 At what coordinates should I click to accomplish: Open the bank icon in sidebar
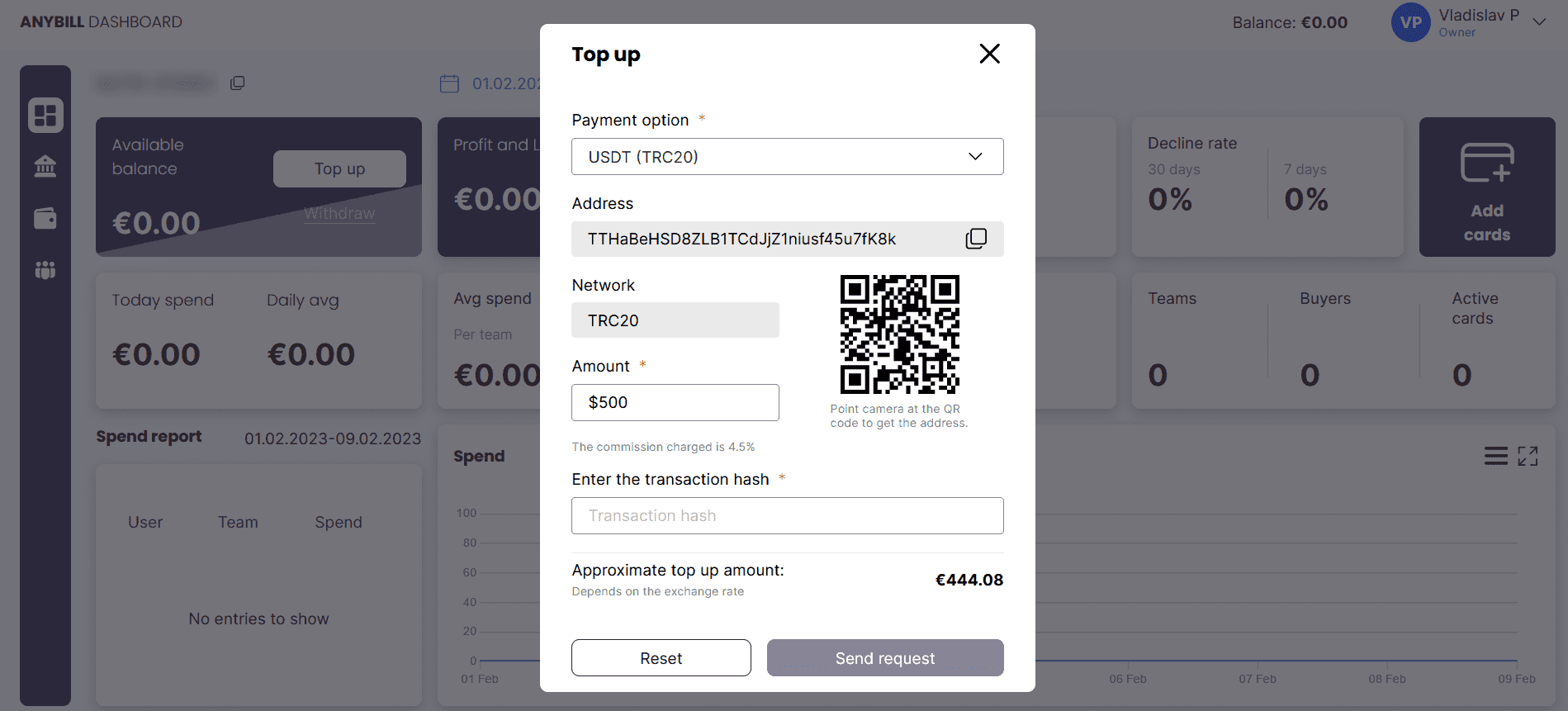45,167
